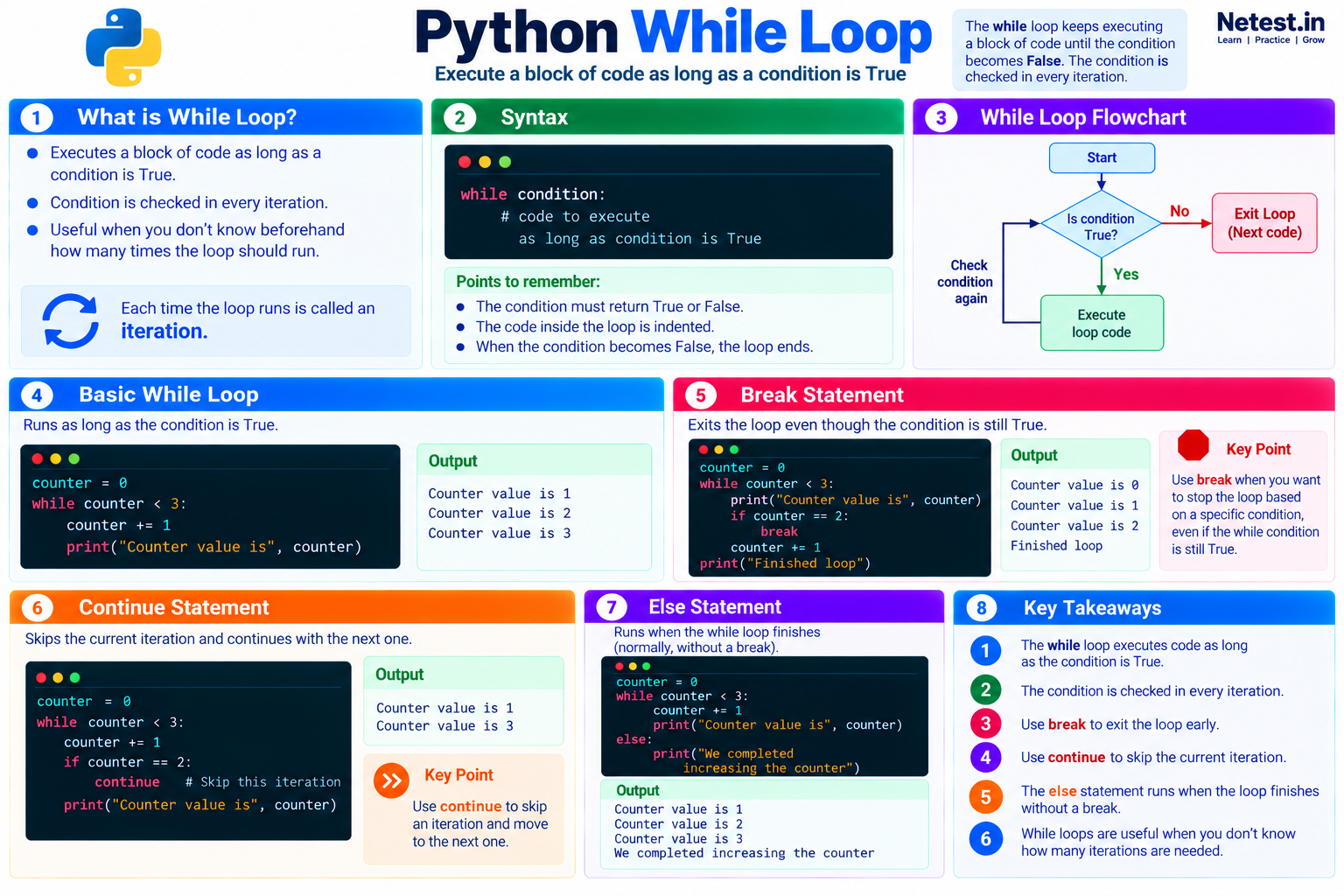
Task: Click the red stop sign icon
Action: 1193,445
